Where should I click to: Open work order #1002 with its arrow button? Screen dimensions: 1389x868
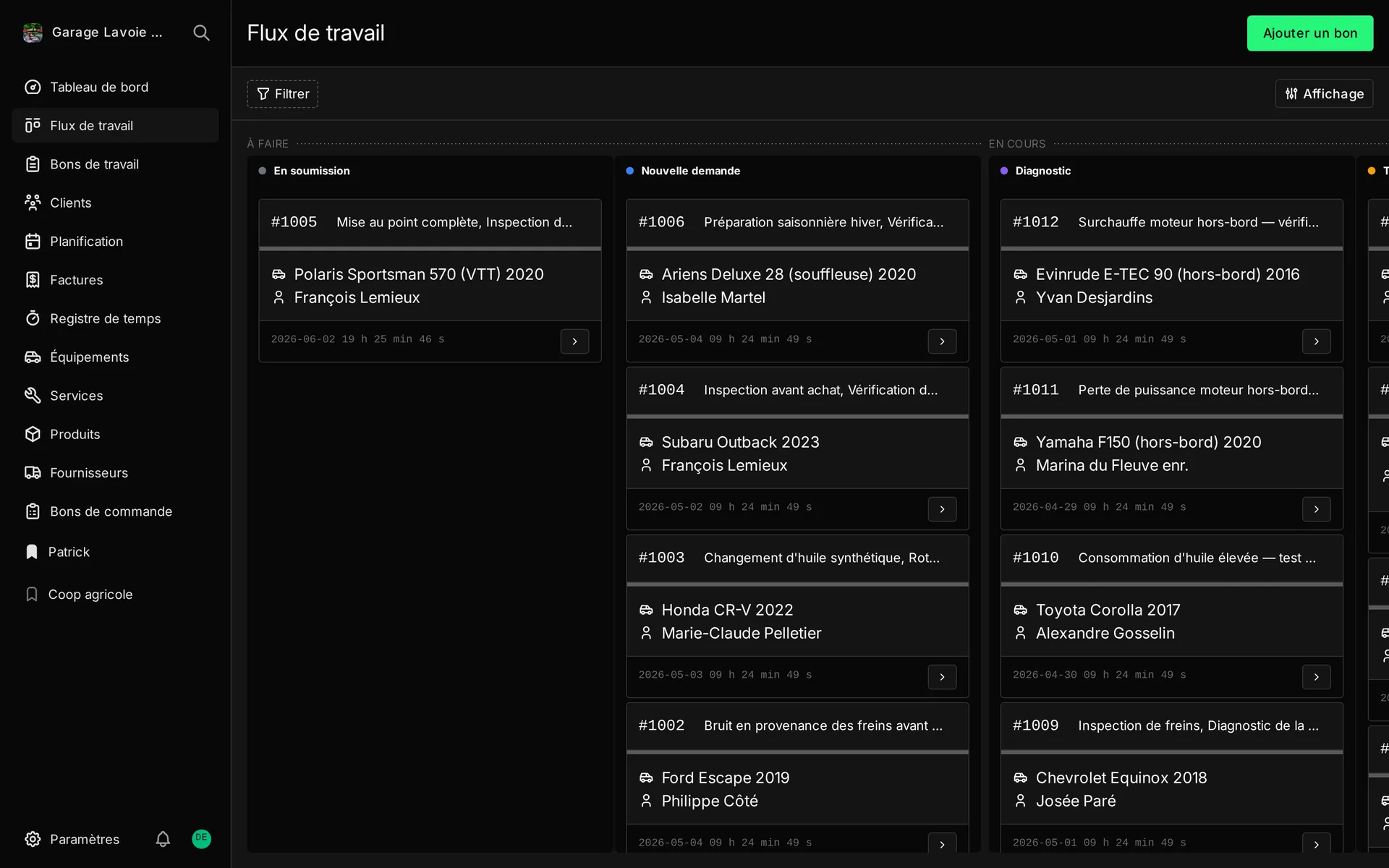tap(942, 843)
